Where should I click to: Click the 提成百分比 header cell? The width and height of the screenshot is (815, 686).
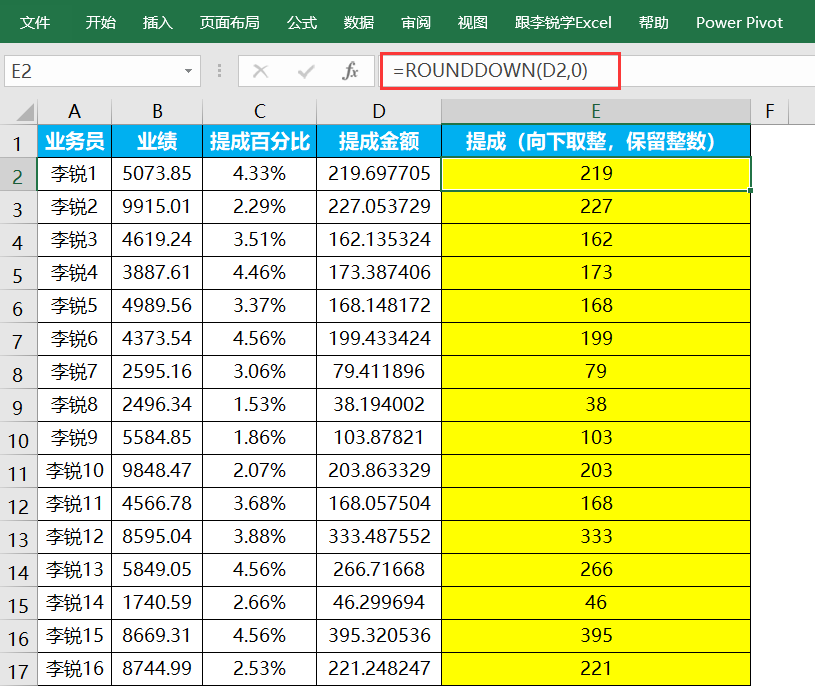point(259,141)
